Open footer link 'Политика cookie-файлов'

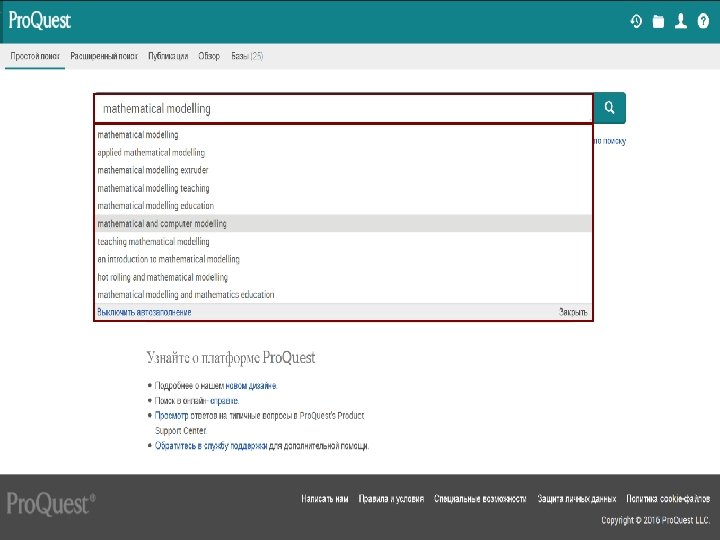click(x=668, y=499)
